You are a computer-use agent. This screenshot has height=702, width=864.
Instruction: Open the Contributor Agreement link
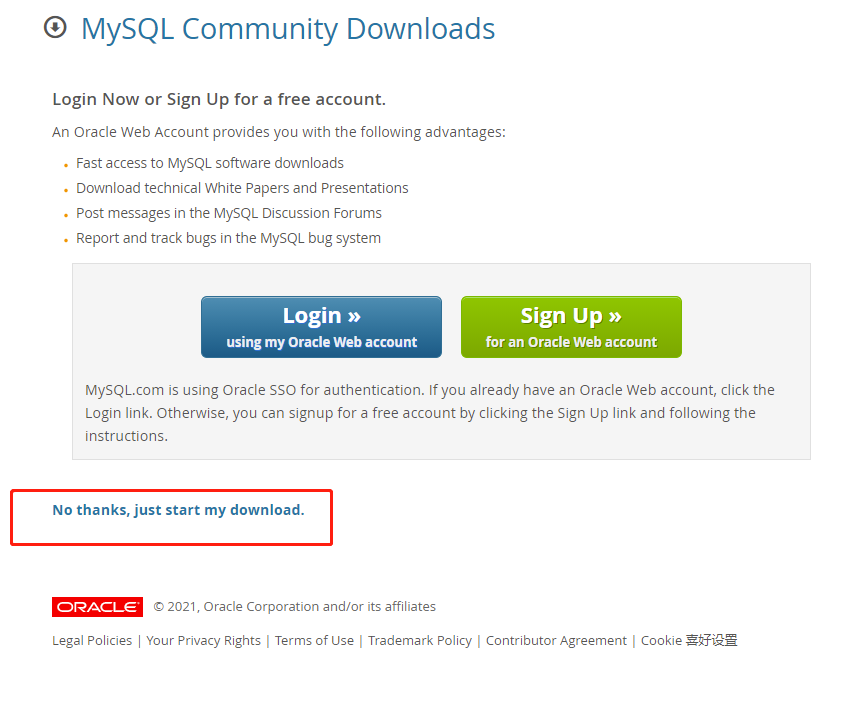(557, 640)
